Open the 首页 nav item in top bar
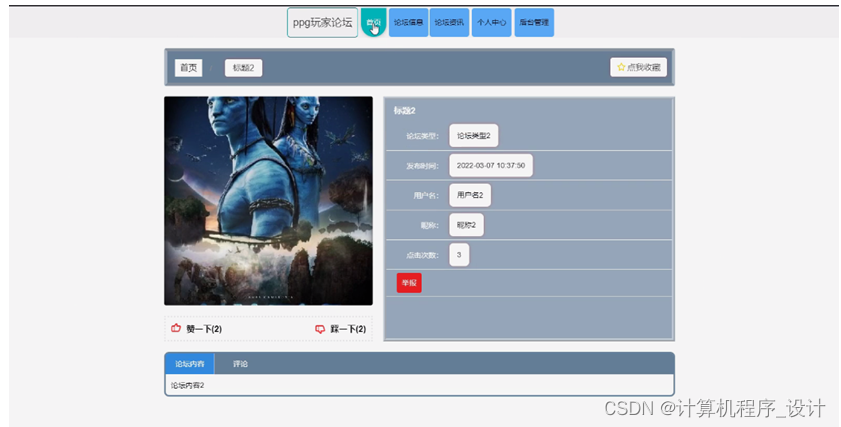 tap(373, 23)
